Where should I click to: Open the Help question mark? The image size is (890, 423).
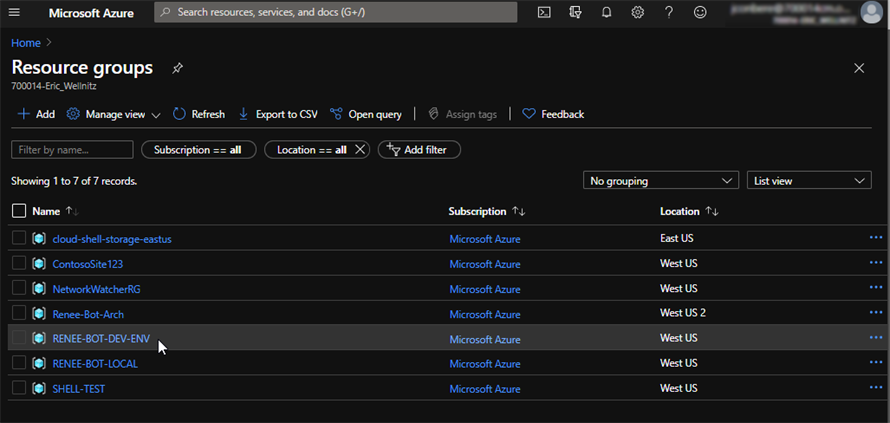tap(669, 12)
